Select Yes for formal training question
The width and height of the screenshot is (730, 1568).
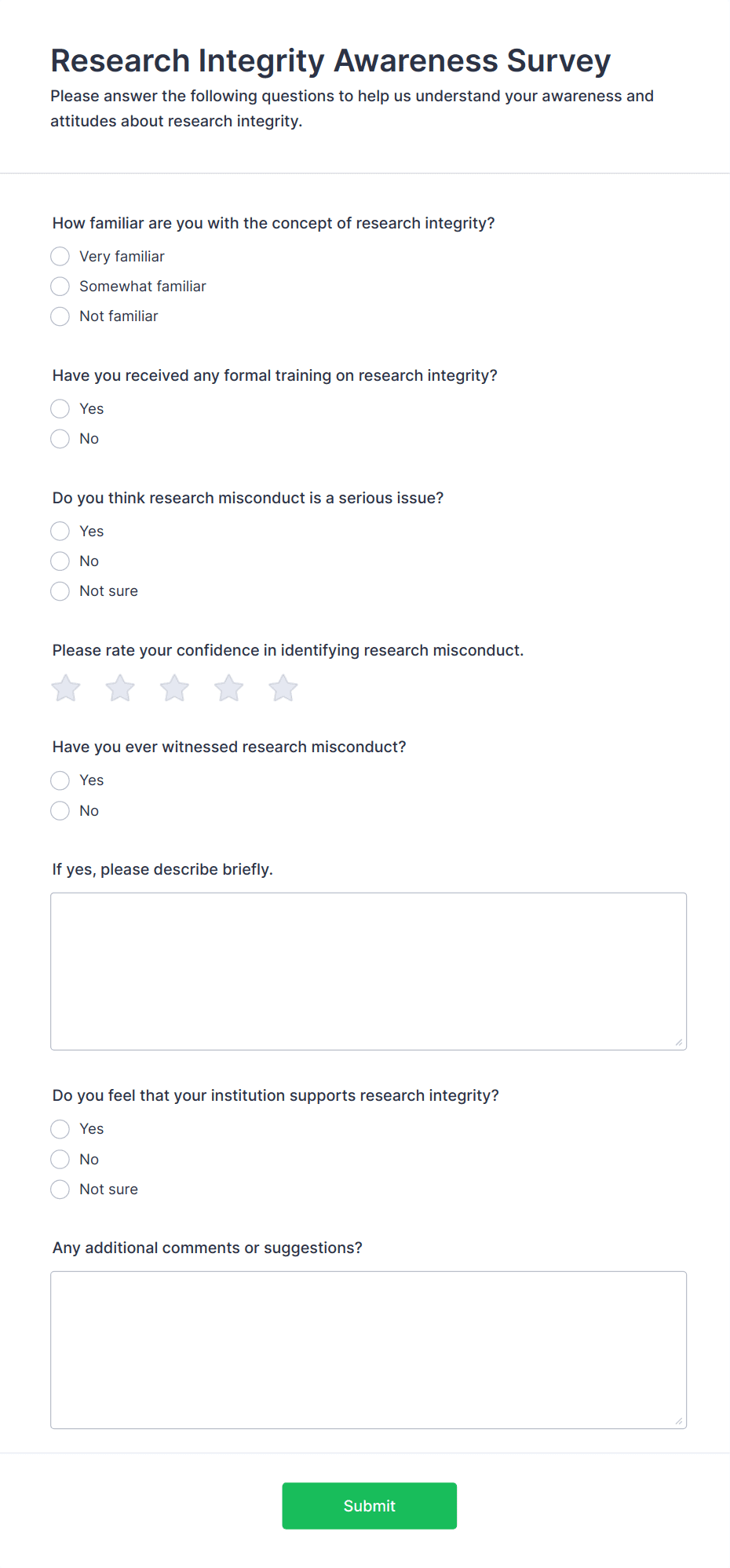coord(60,409)
